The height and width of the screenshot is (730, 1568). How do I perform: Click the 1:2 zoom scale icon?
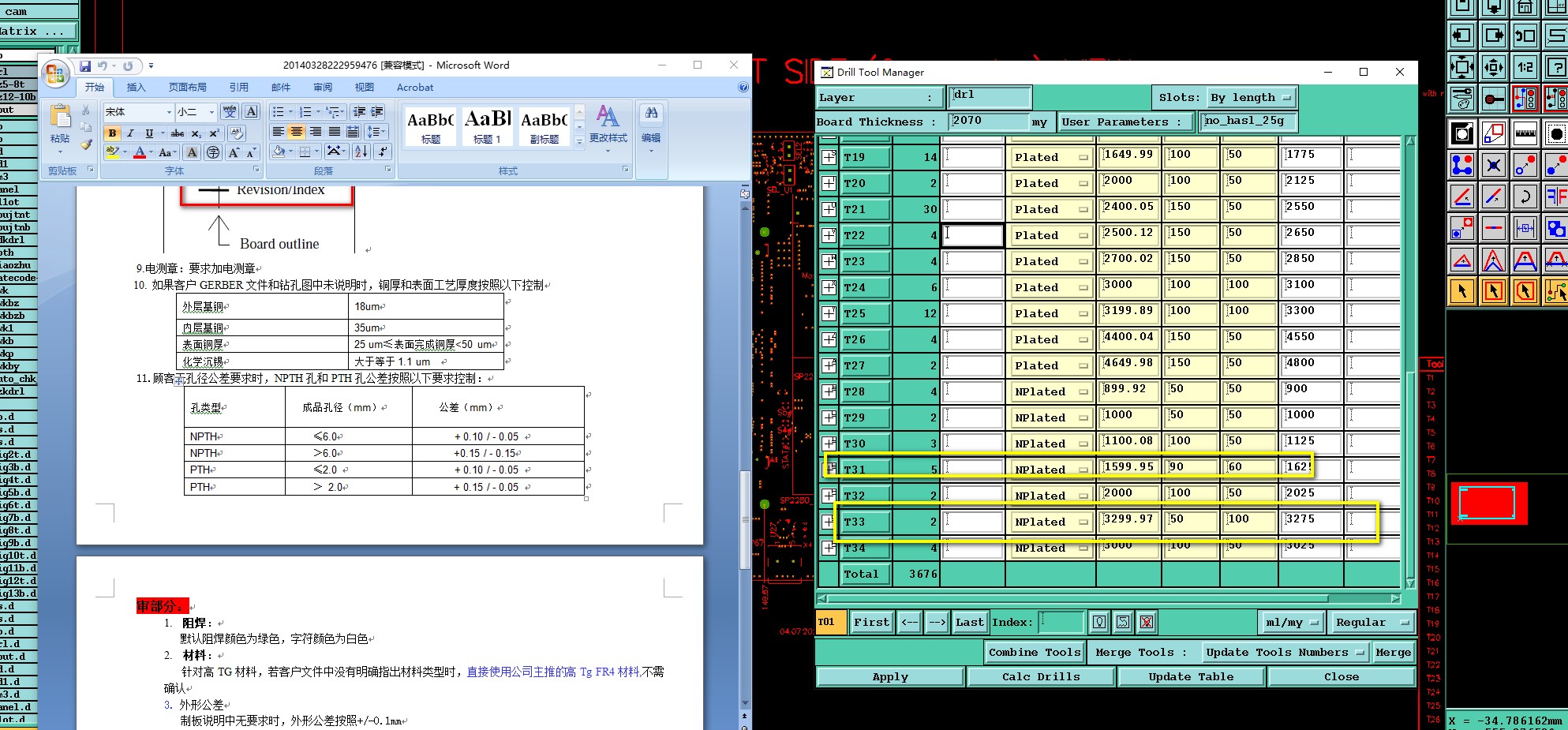click(x=1525, y=67)
